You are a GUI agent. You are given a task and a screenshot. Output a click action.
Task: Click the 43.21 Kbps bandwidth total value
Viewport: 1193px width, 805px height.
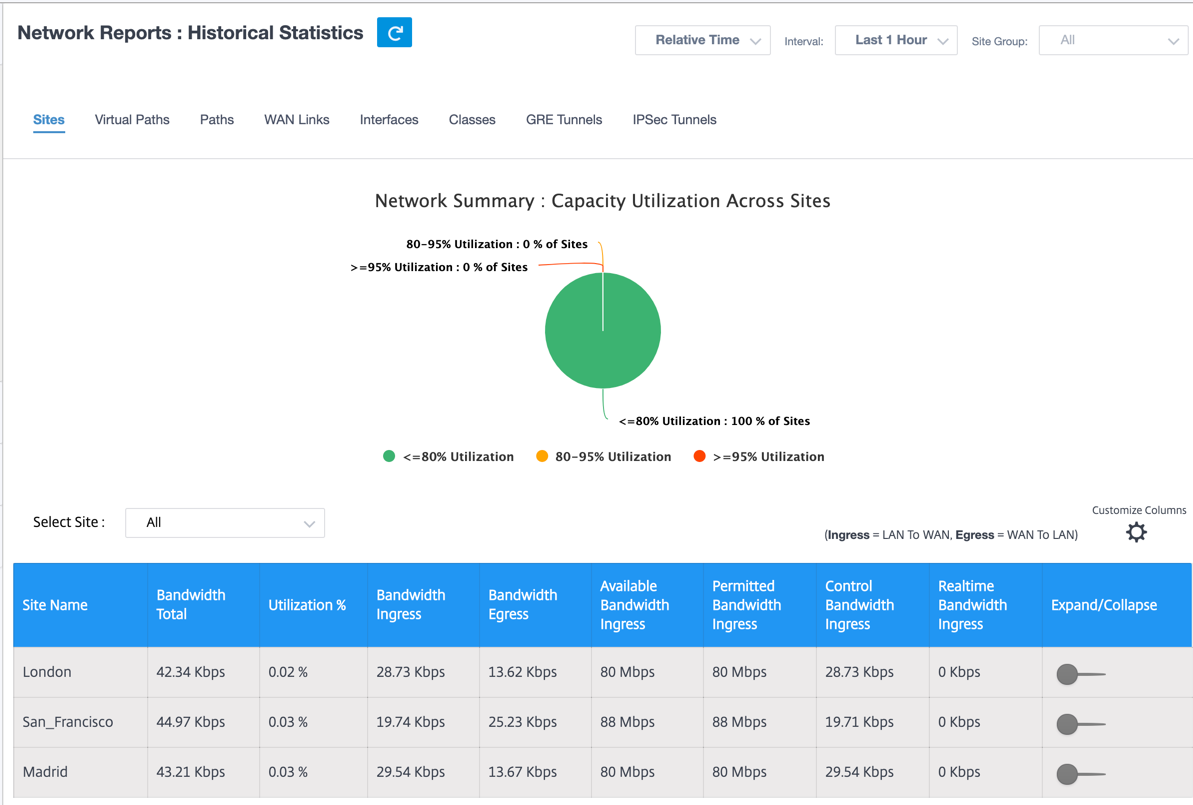coord(190,772)
